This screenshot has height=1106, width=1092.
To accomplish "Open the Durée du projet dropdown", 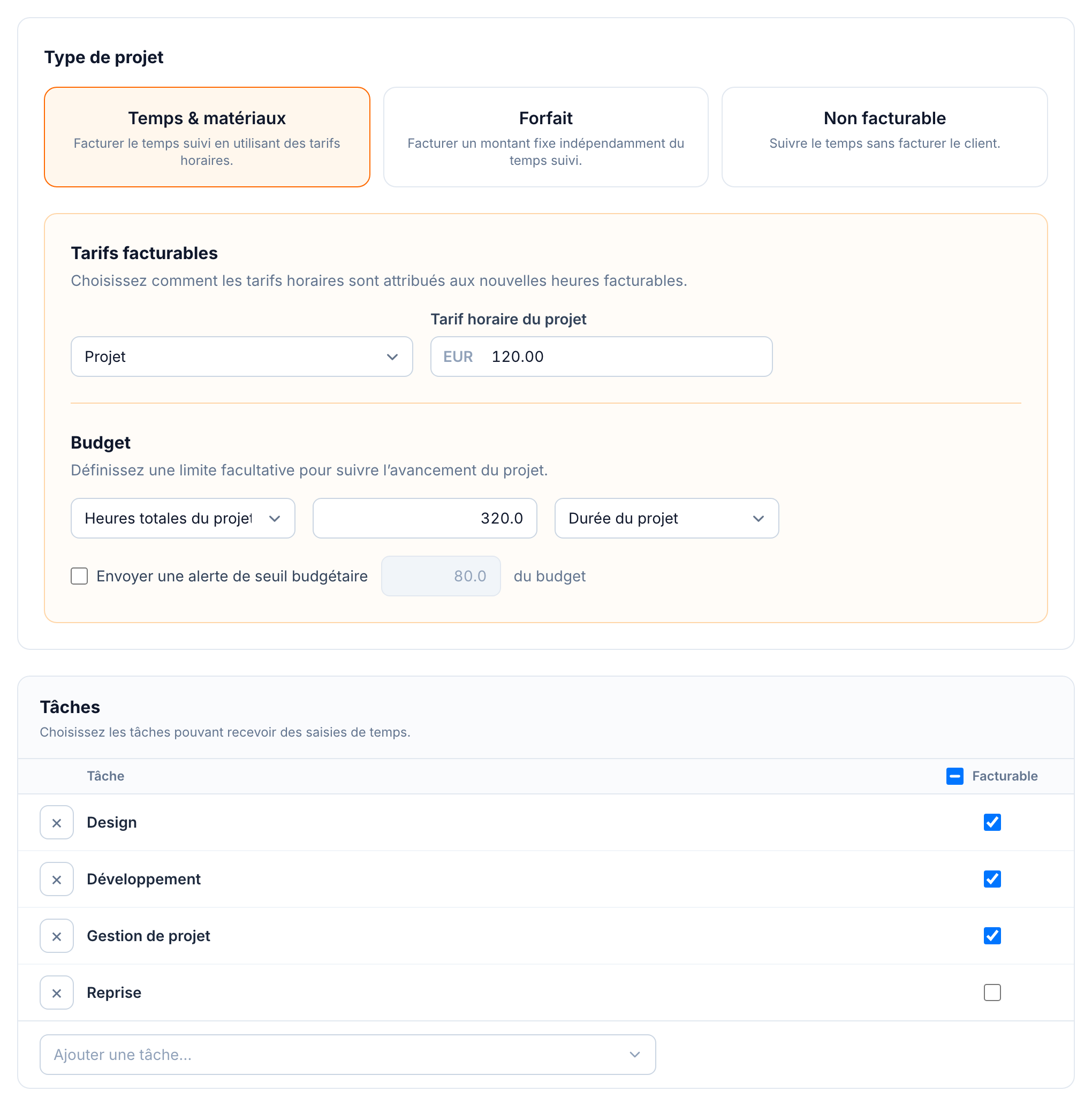I will (x=666, y=518).
